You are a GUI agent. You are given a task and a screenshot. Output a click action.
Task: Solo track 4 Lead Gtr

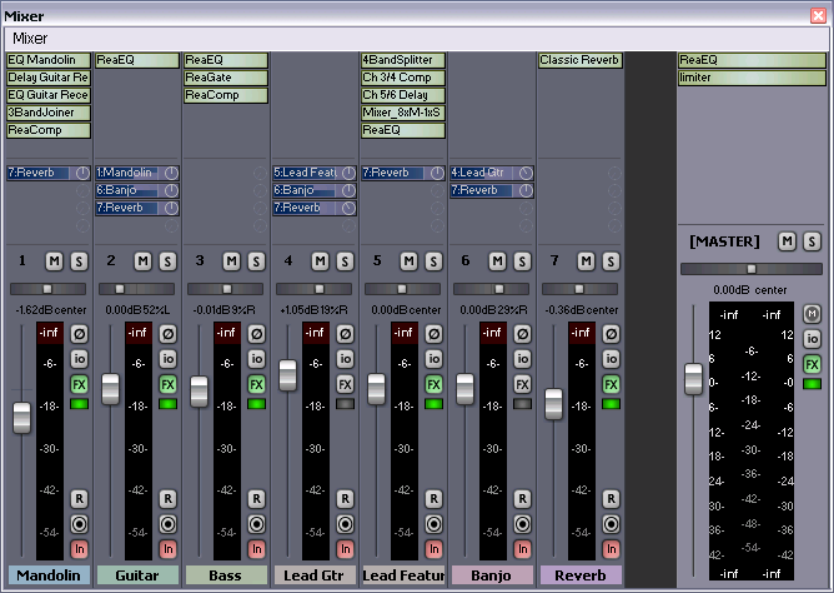coord(345,261)
